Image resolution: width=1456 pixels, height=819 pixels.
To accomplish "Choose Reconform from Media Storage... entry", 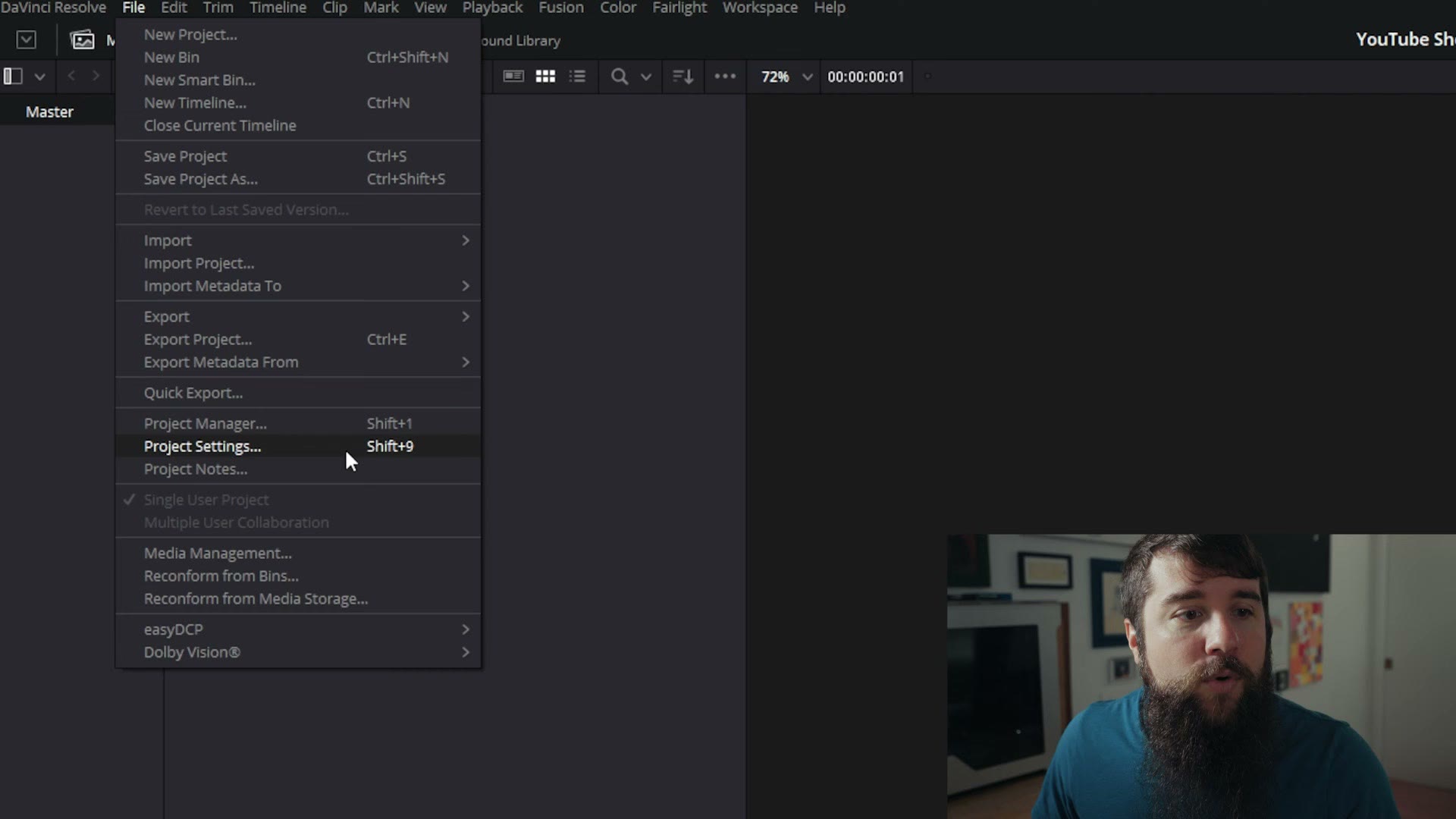I will (298, 599).
